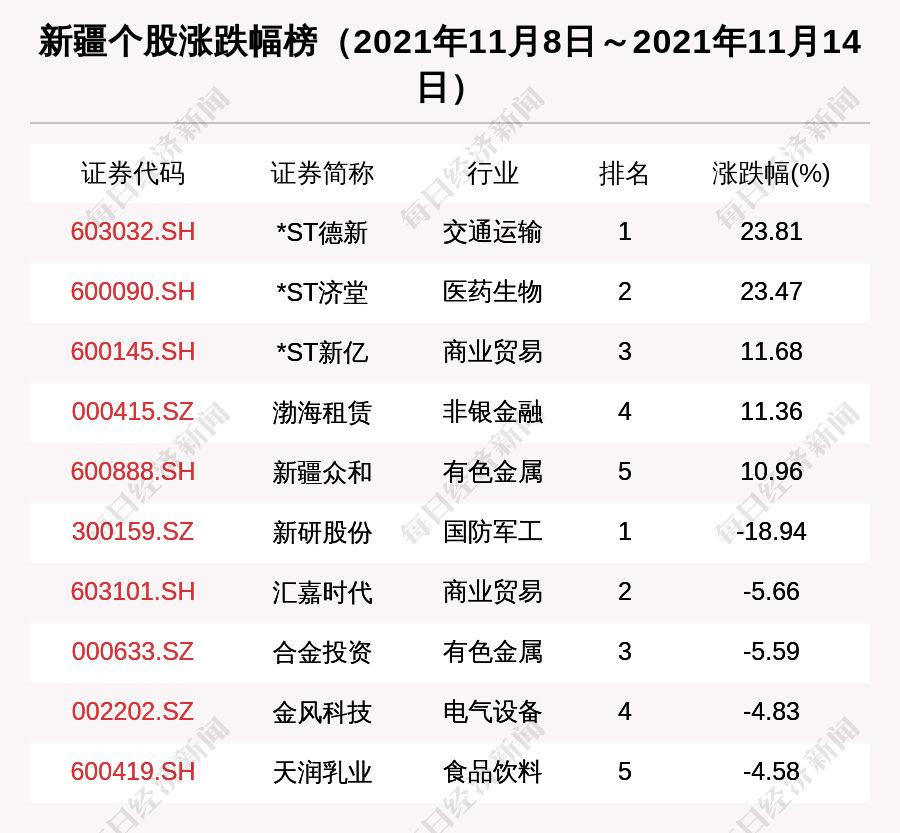Click the 涨跌幅(%) column header
This screenshot has height=833, width=900.
point(771,173)
